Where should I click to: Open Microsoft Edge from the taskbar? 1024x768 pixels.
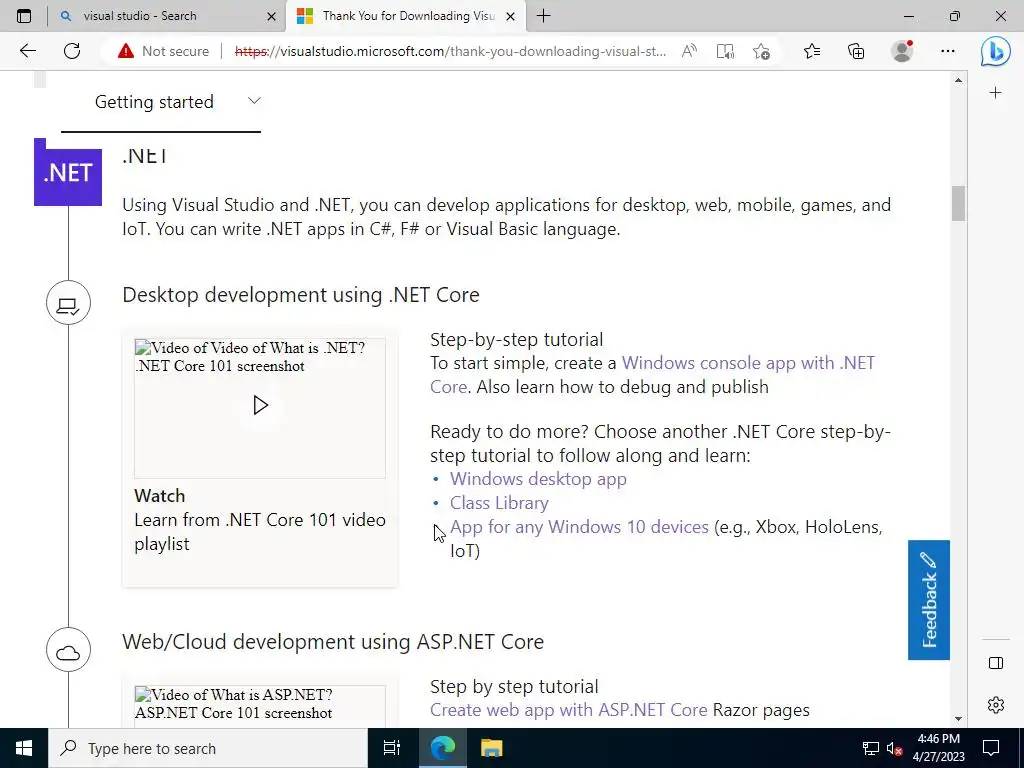click(x=442, y=748)
